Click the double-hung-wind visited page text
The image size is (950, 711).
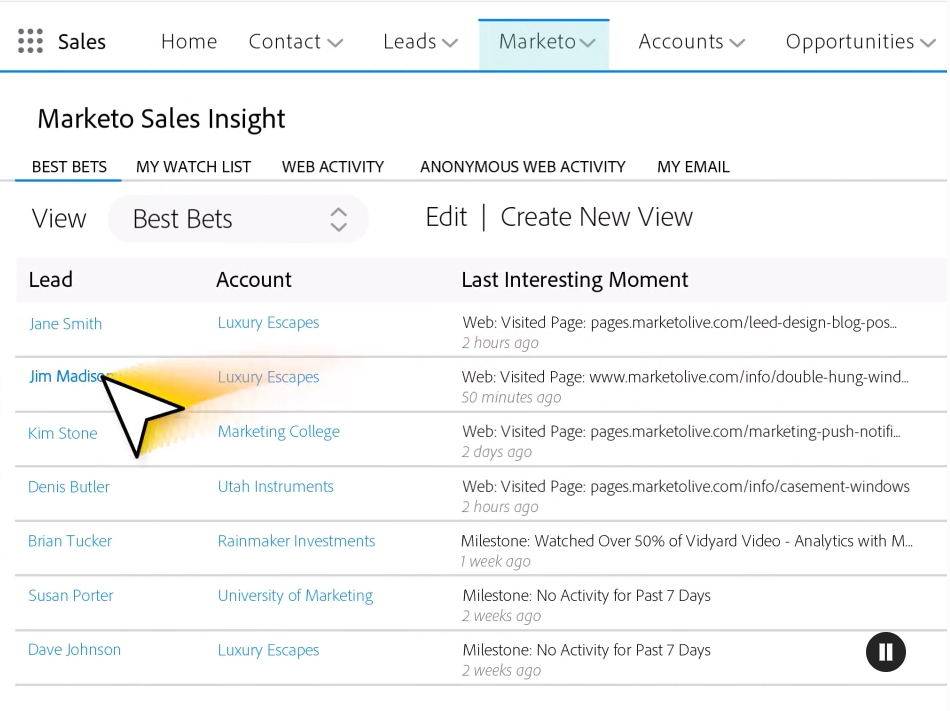685,377
